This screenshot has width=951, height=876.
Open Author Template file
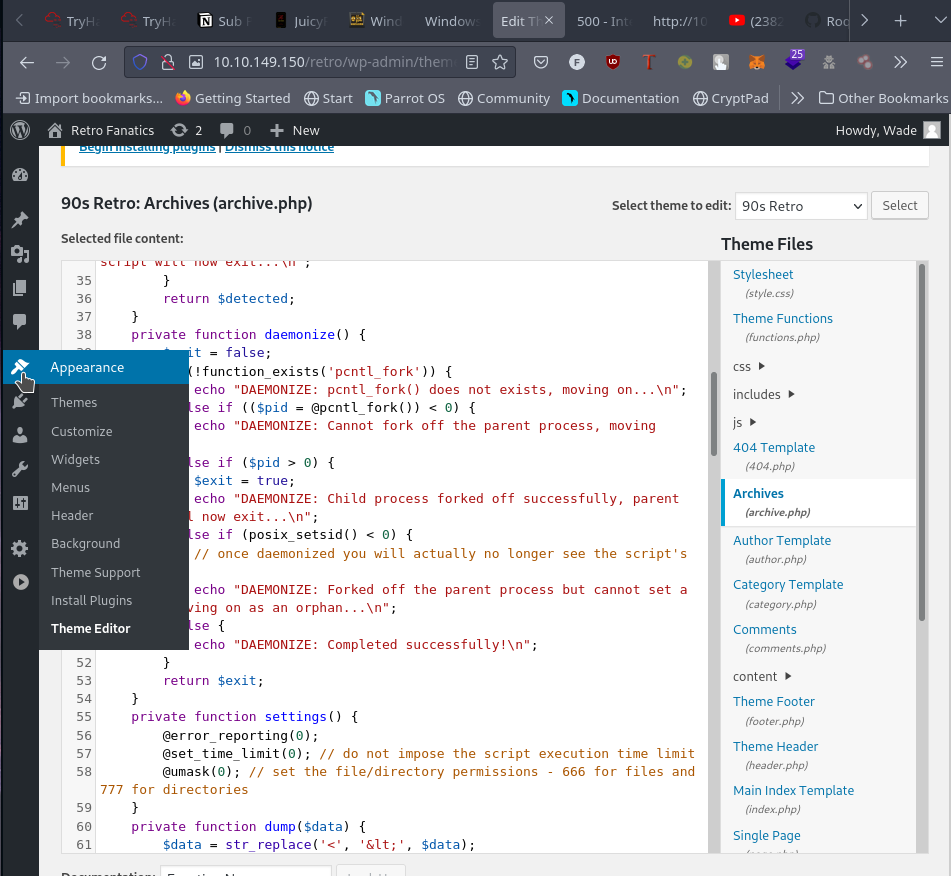point(782,541)
